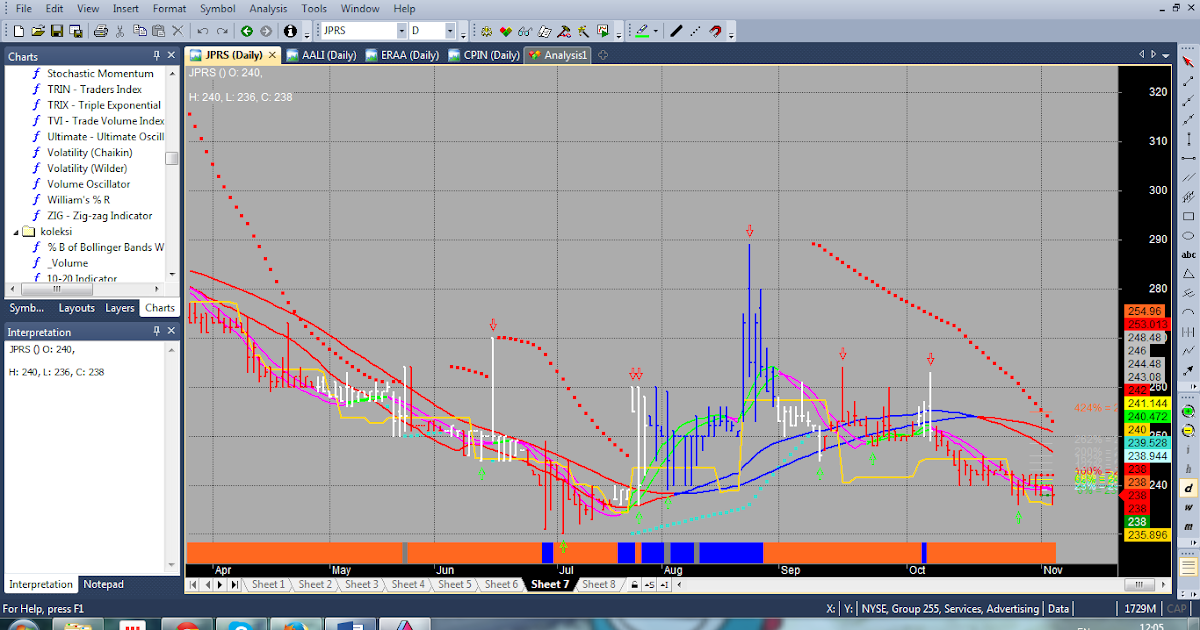Select the Sheet 3 tab
Viewport: 1200px width, 630px height.
(361, 584)
